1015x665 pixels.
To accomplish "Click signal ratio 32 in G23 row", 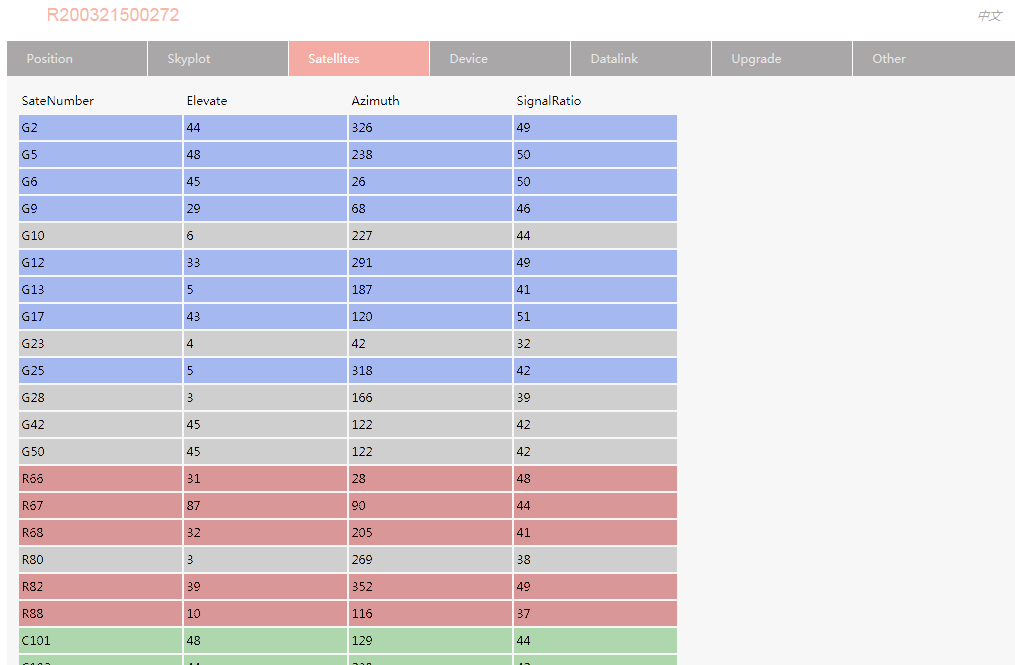I will (595, 343).
